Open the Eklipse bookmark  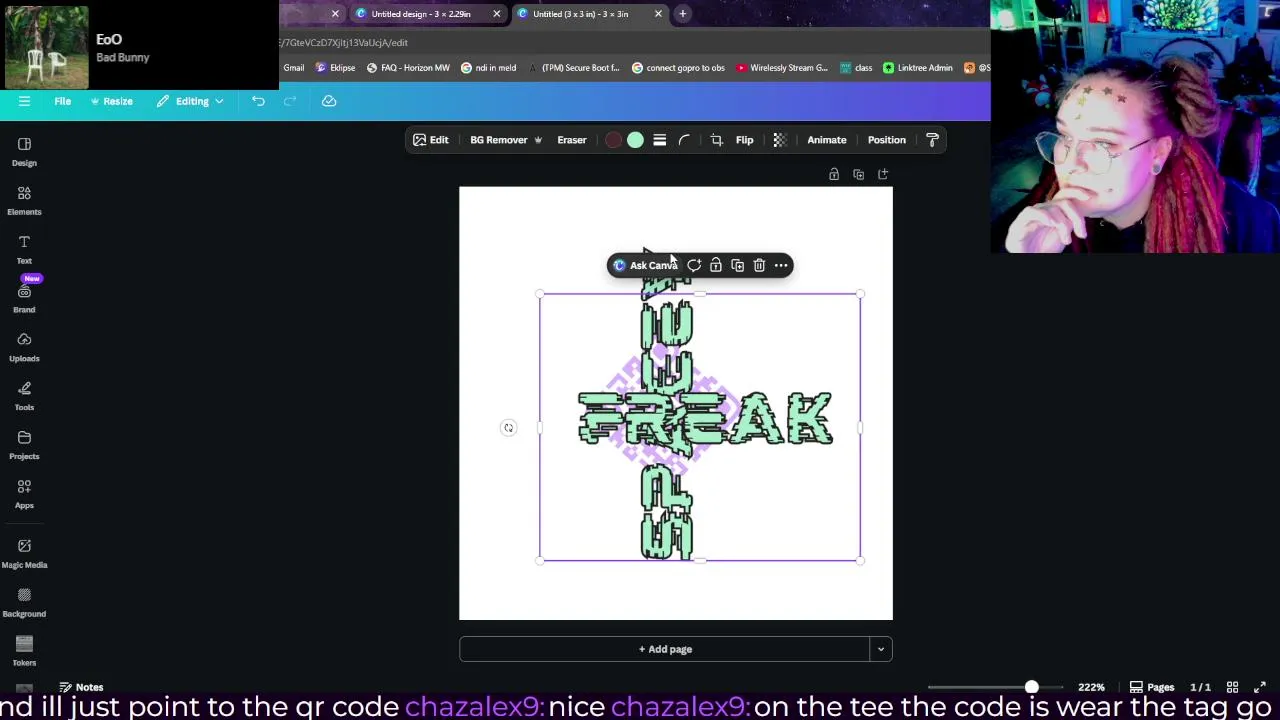point(335,68)
